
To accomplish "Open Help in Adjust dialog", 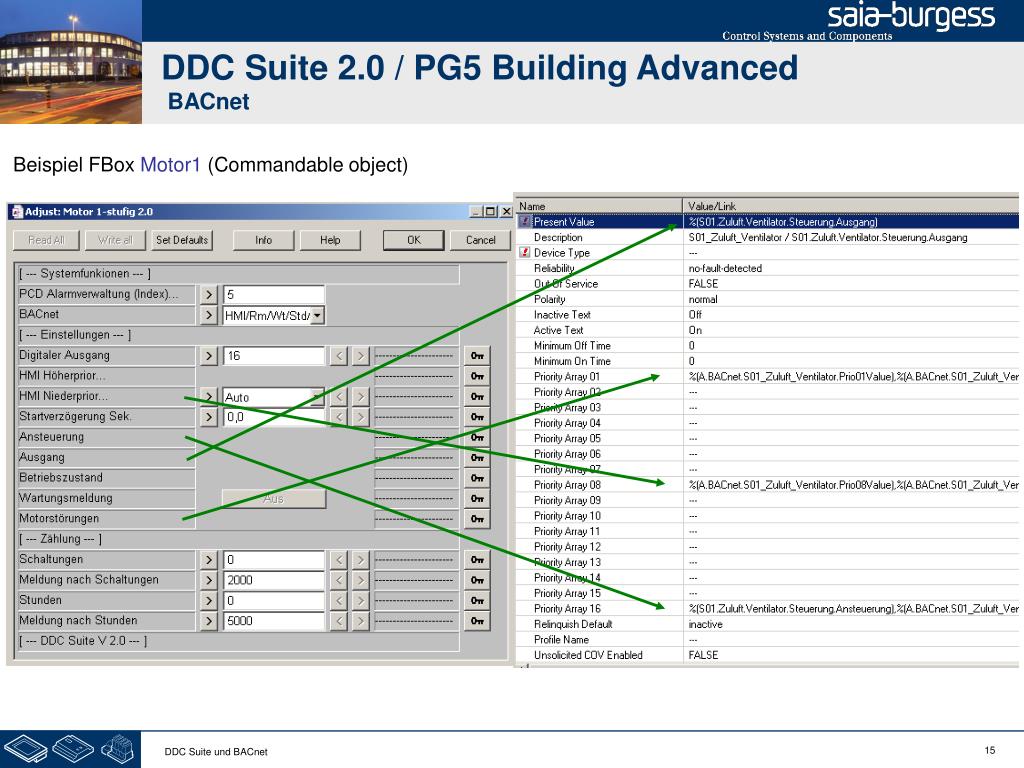I will 330,240.
